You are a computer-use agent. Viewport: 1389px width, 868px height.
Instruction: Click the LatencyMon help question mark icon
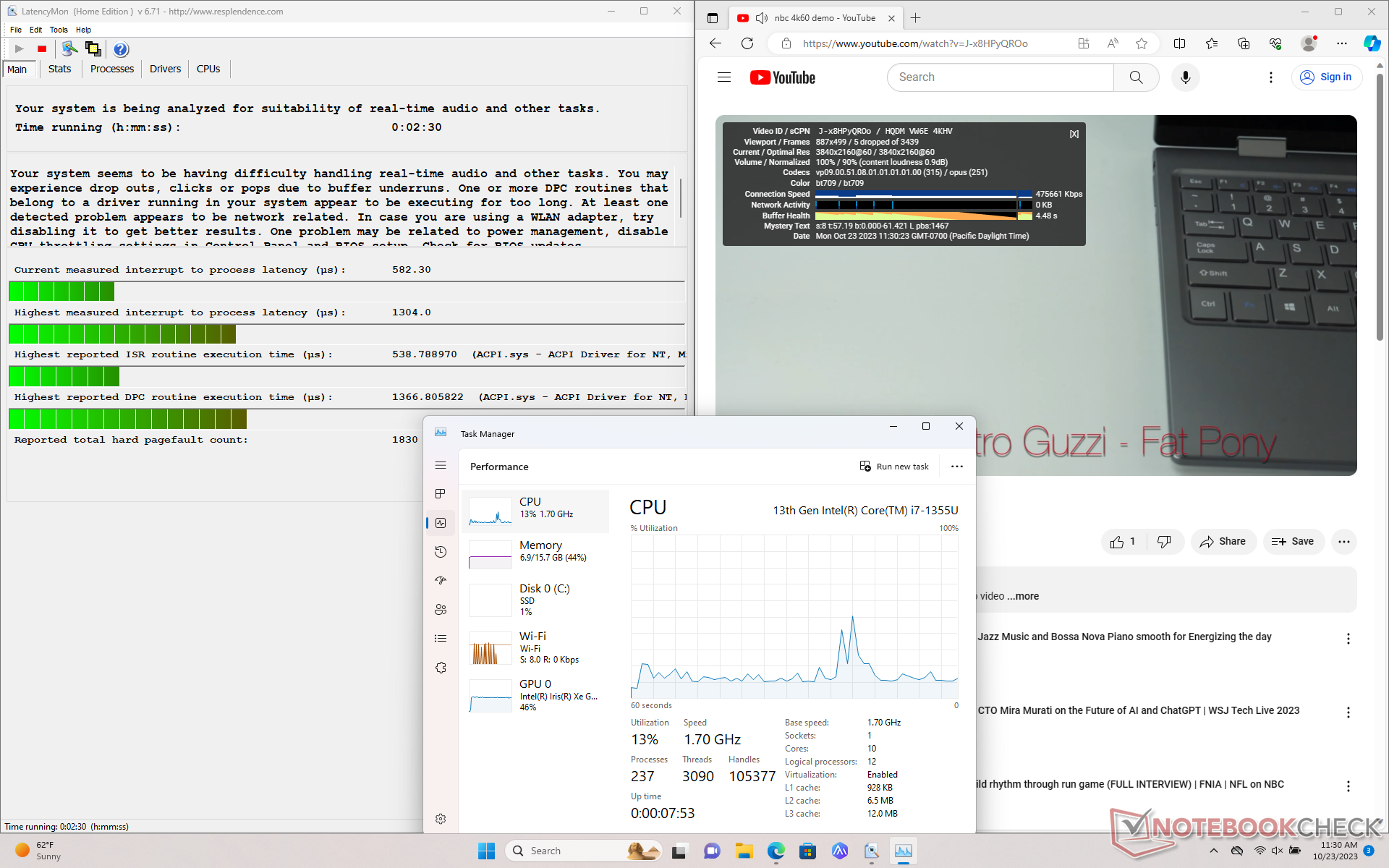coord(121,49)
